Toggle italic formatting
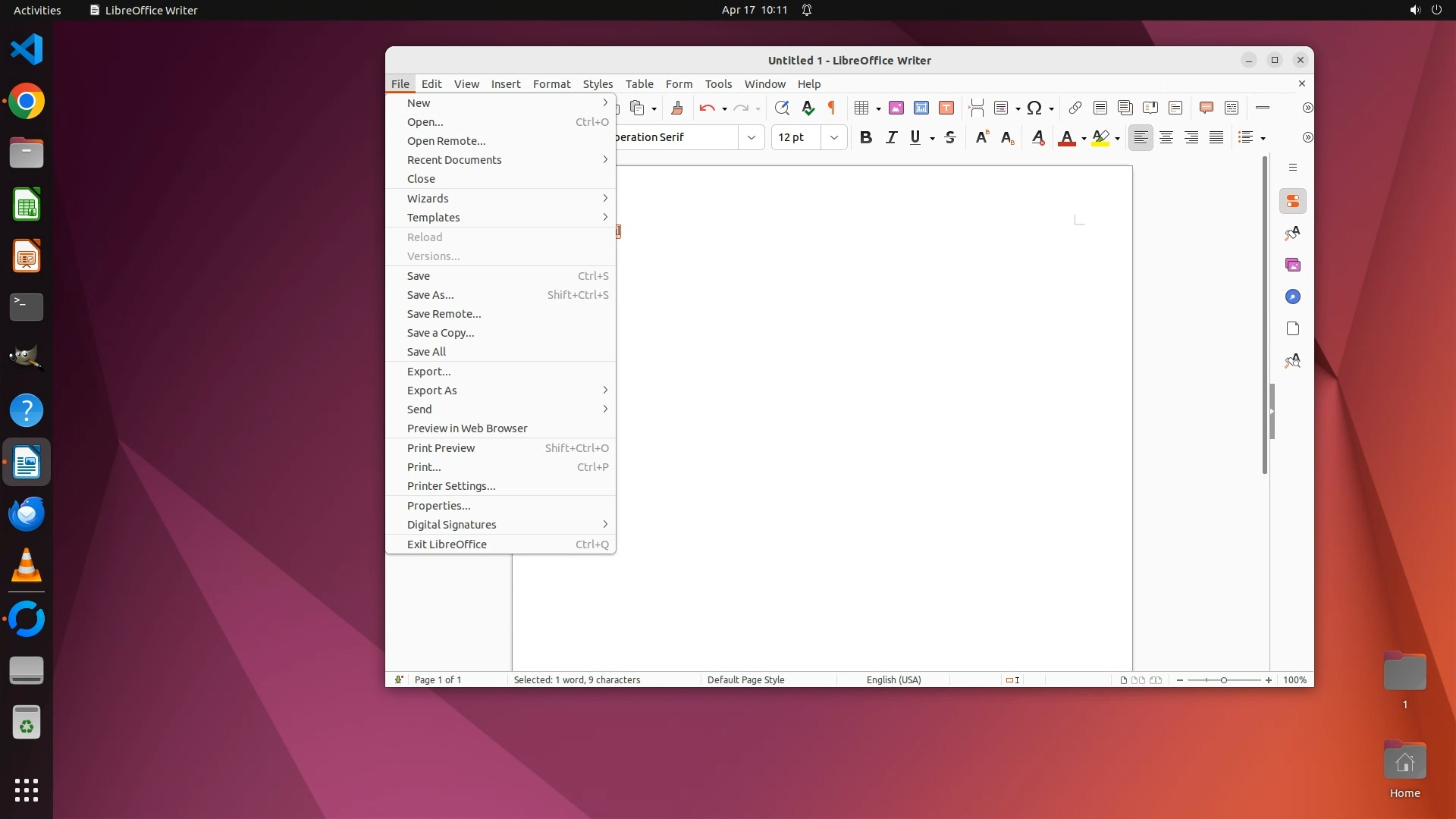Screen dimensions: 1456x819 point(891,137)
